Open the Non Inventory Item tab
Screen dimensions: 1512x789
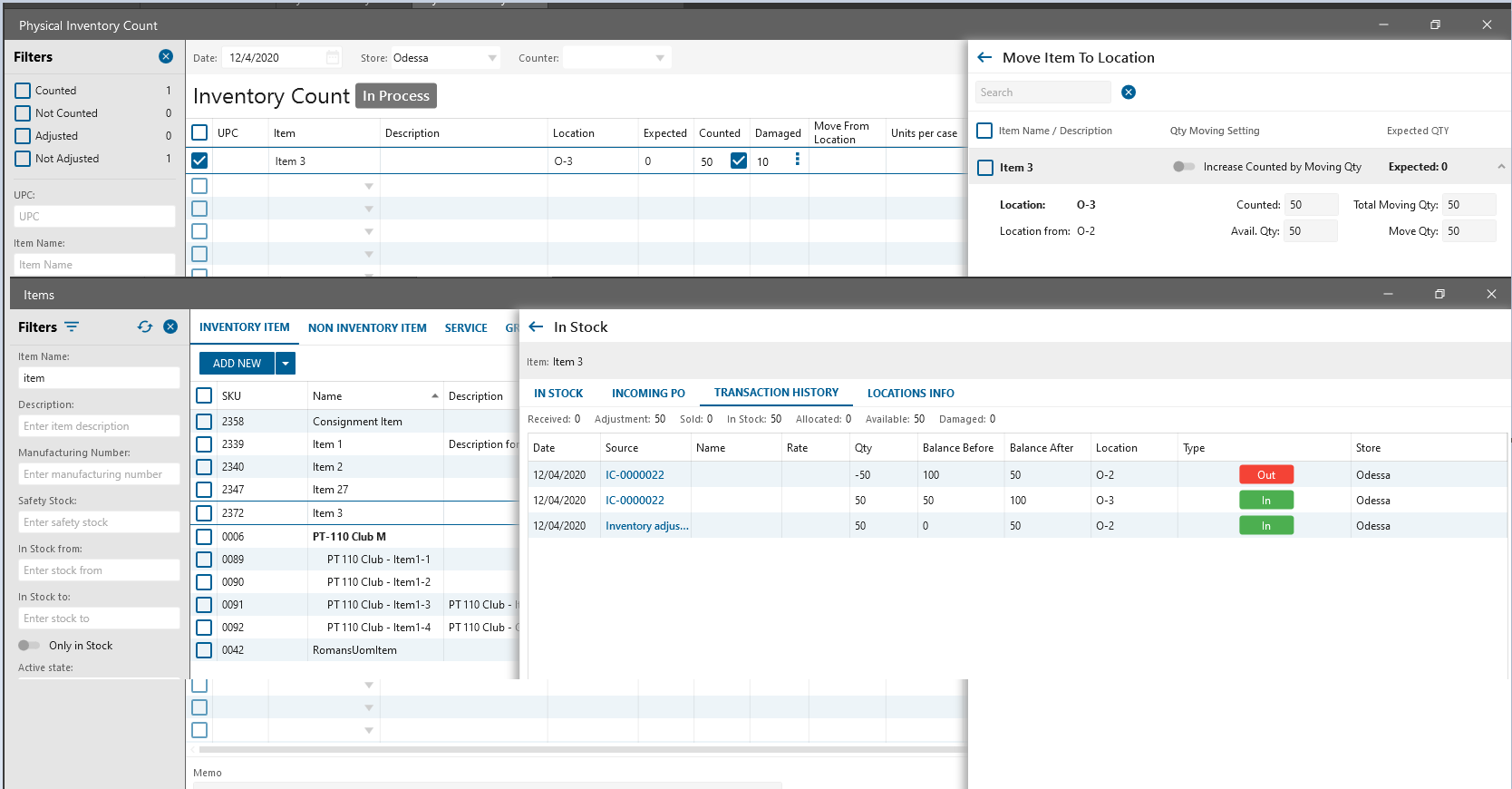pos(367,328)
